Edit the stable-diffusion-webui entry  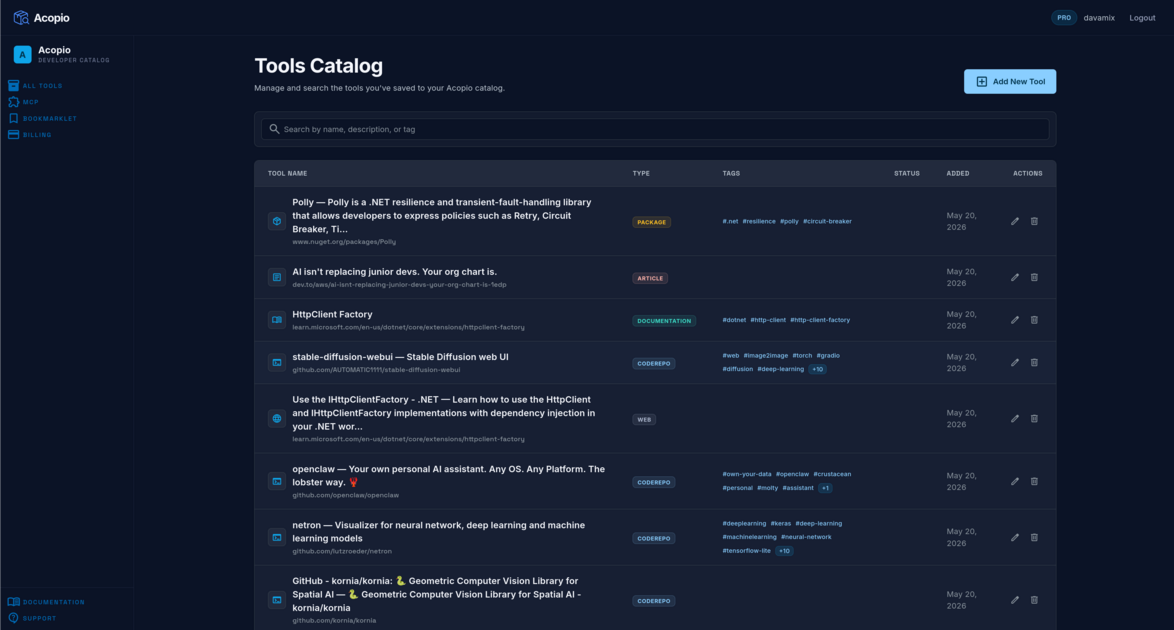[x=1015, y=363]
